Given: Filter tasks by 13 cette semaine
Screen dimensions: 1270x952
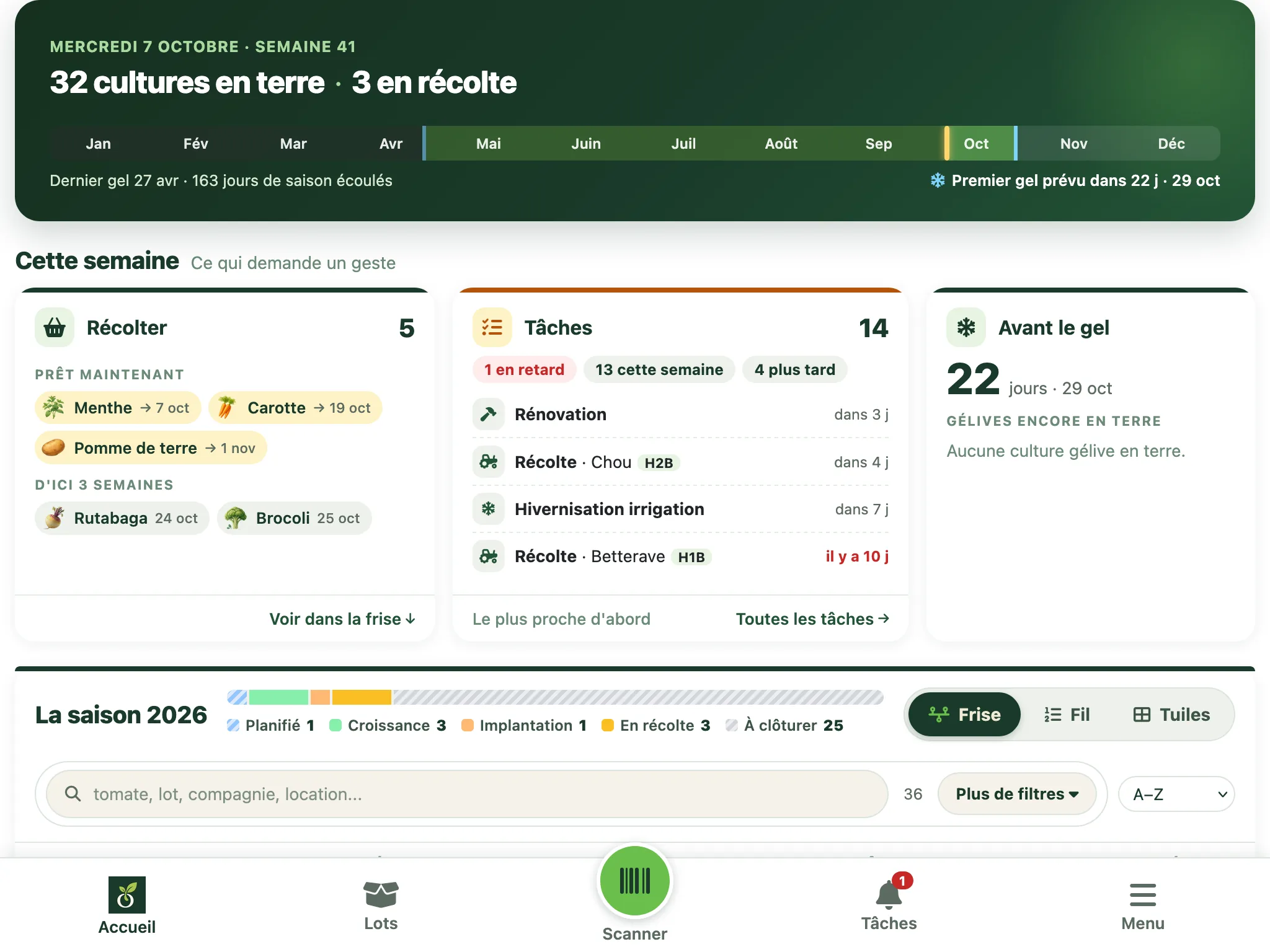Looking at the screenshot, I should (659, 370).
